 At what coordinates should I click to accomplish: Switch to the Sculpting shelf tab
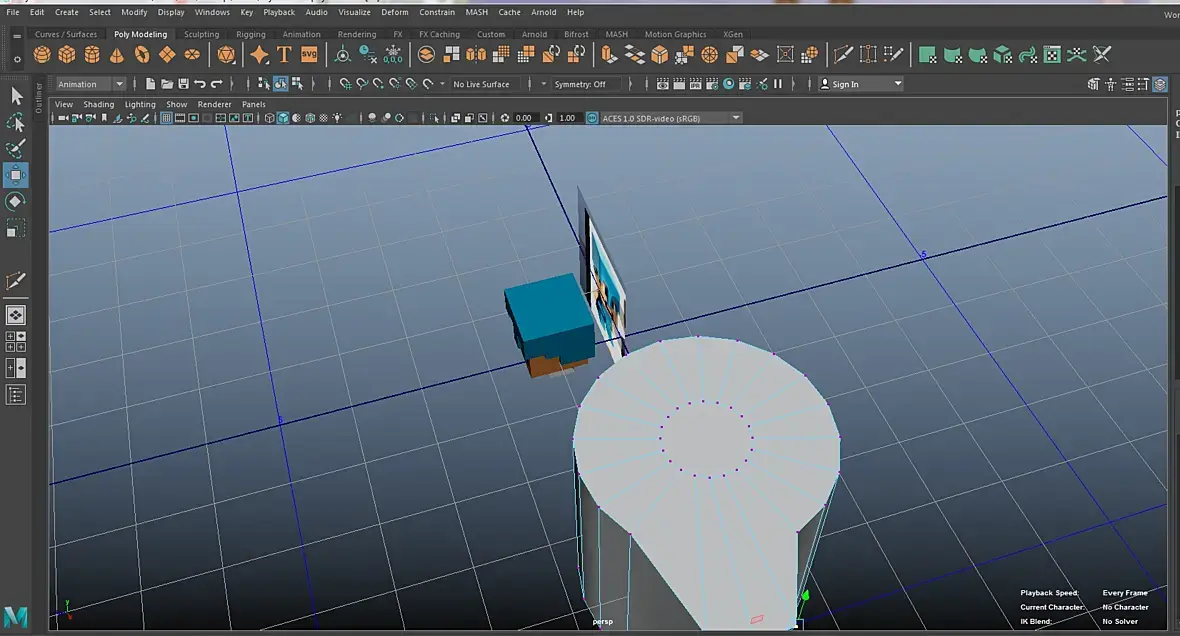(202, 34)
